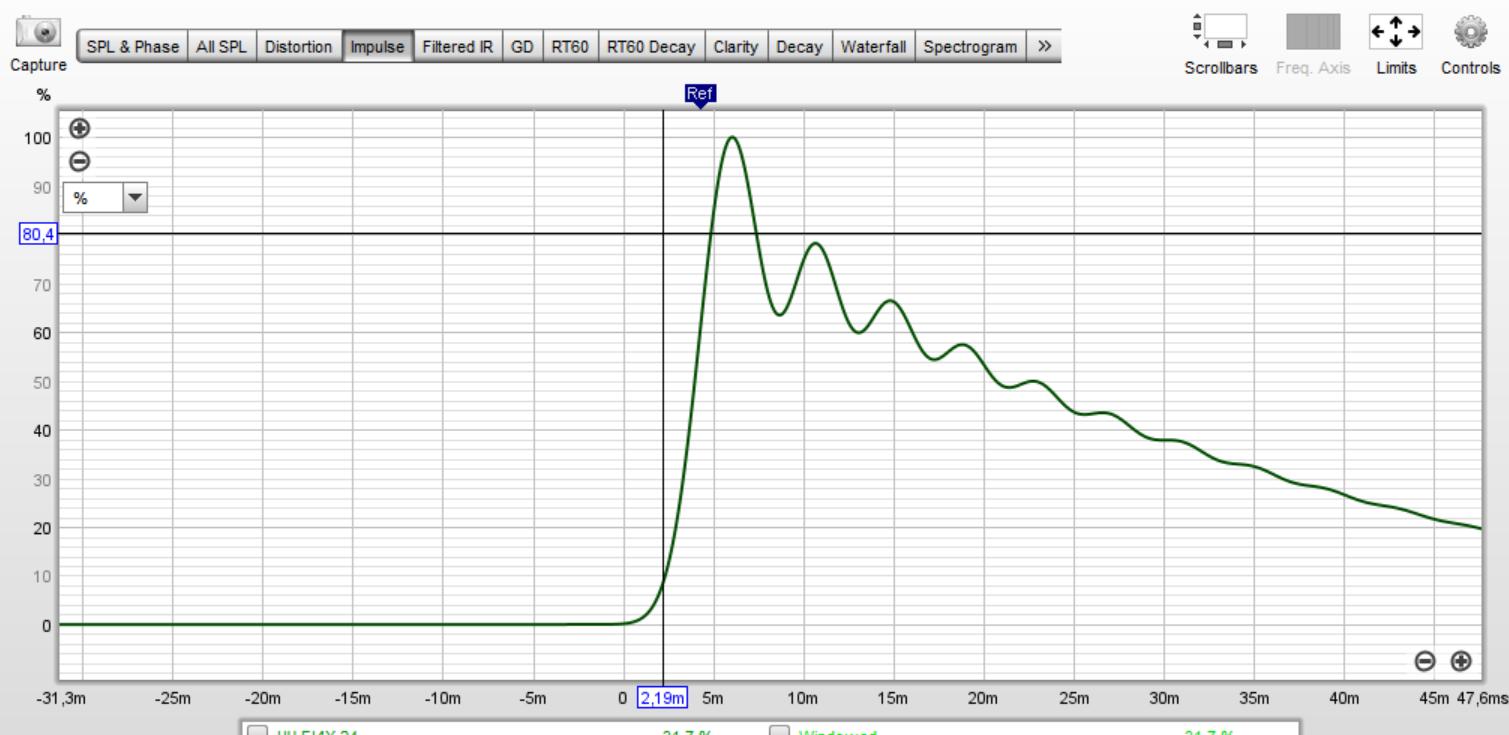
Task: Go to the Filtered IR tab
Action: coord(460,47)
